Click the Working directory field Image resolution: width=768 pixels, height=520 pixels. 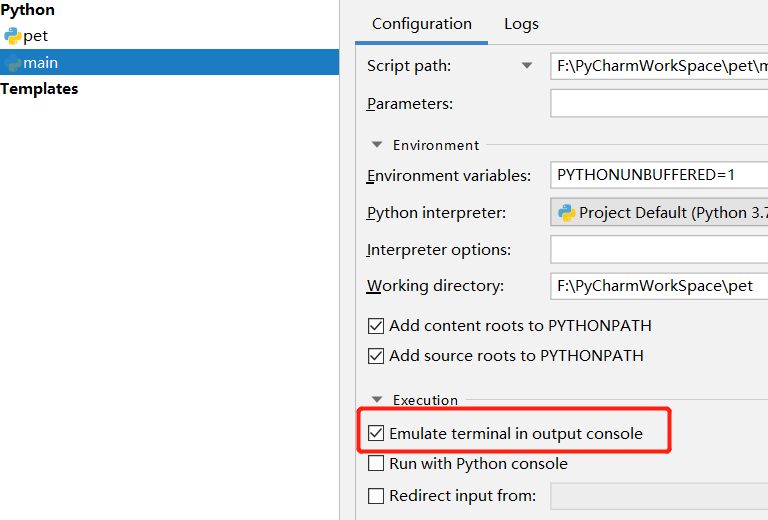point(659,286)
